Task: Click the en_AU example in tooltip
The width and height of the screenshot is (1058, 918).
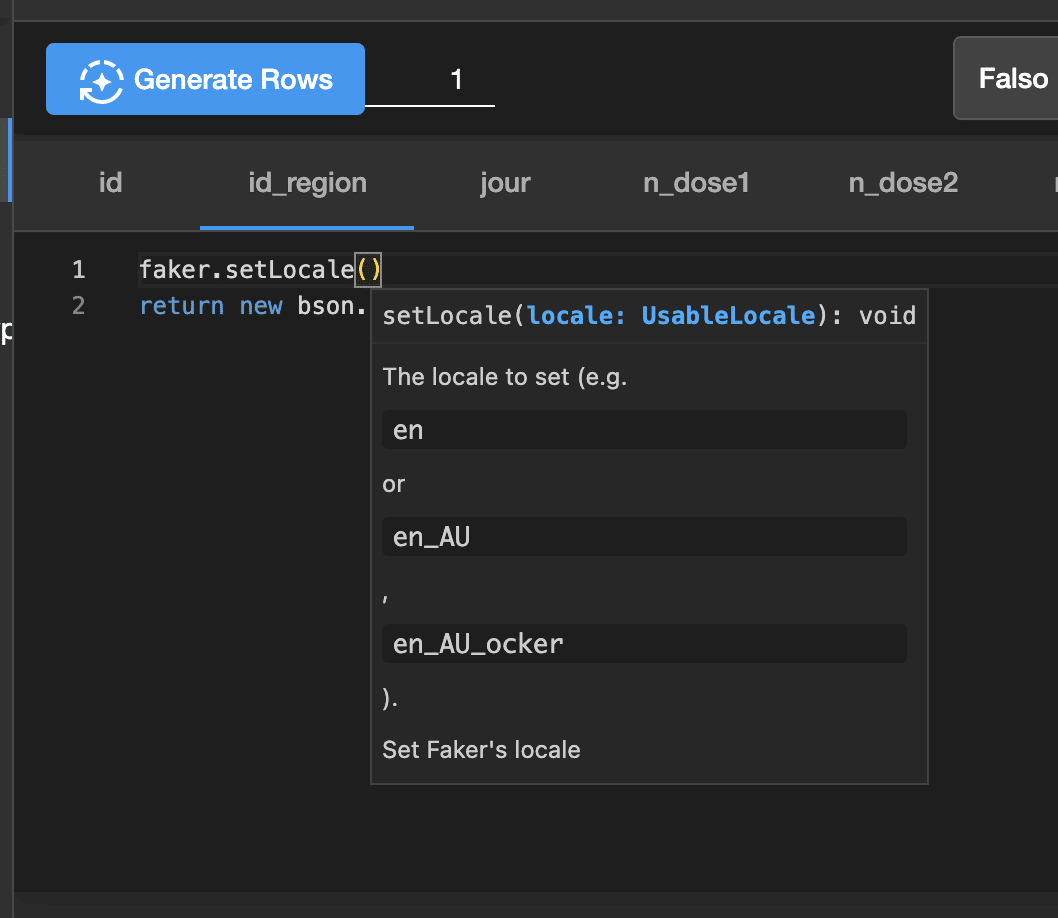Action: [x=431, y=537]
